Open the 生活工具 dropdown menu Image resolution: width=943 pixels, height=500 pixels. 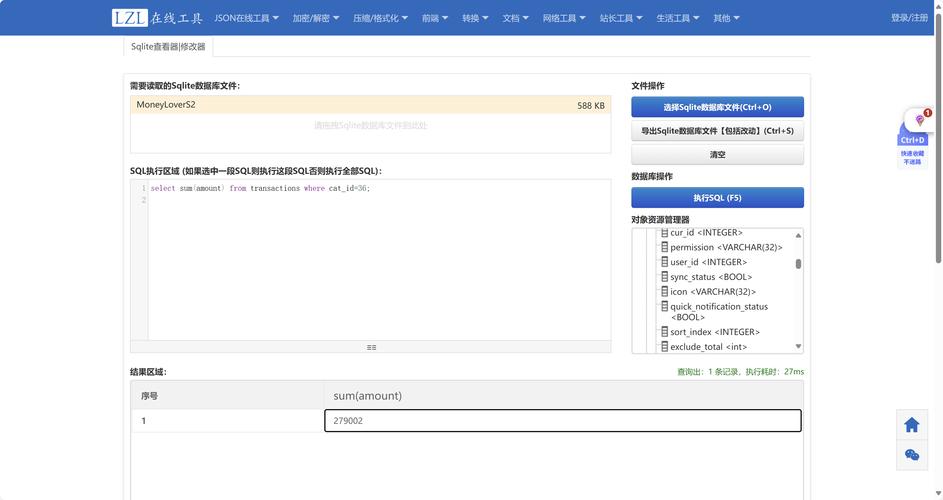pyautogui.click(x=677, y=18)
